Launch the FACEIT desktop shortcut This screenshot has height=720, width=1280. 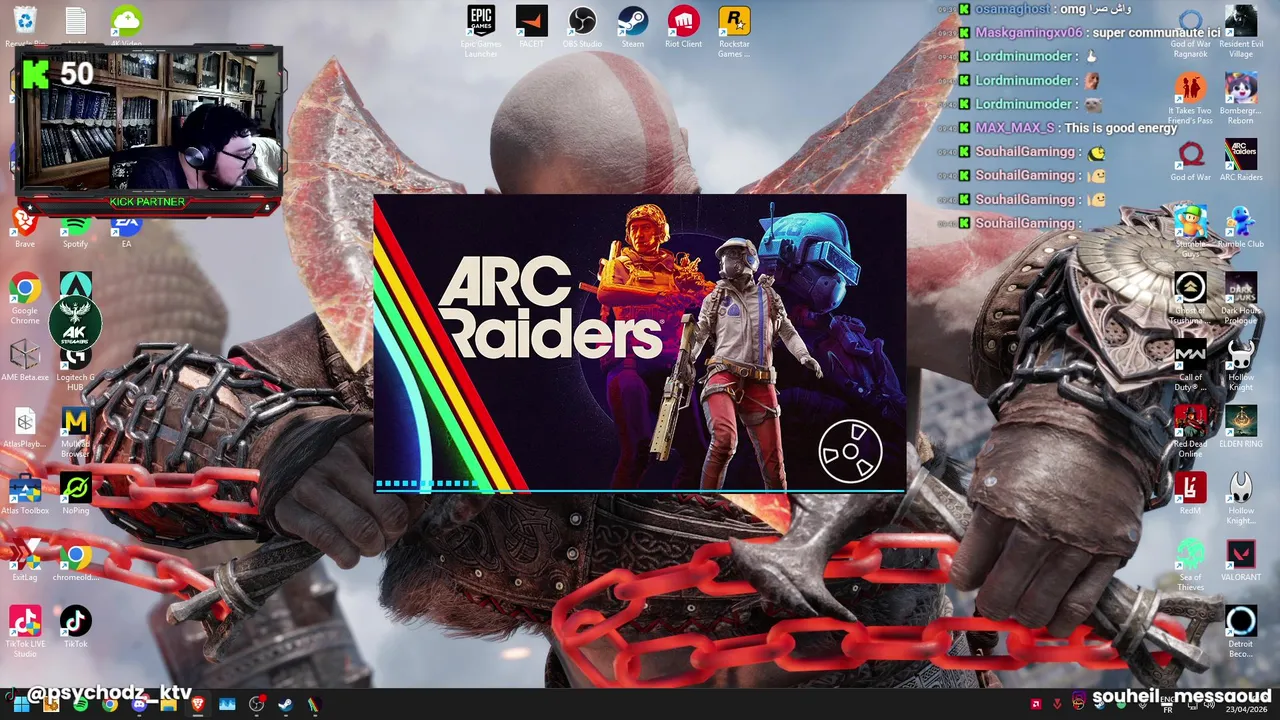click(x=532, y=28)
